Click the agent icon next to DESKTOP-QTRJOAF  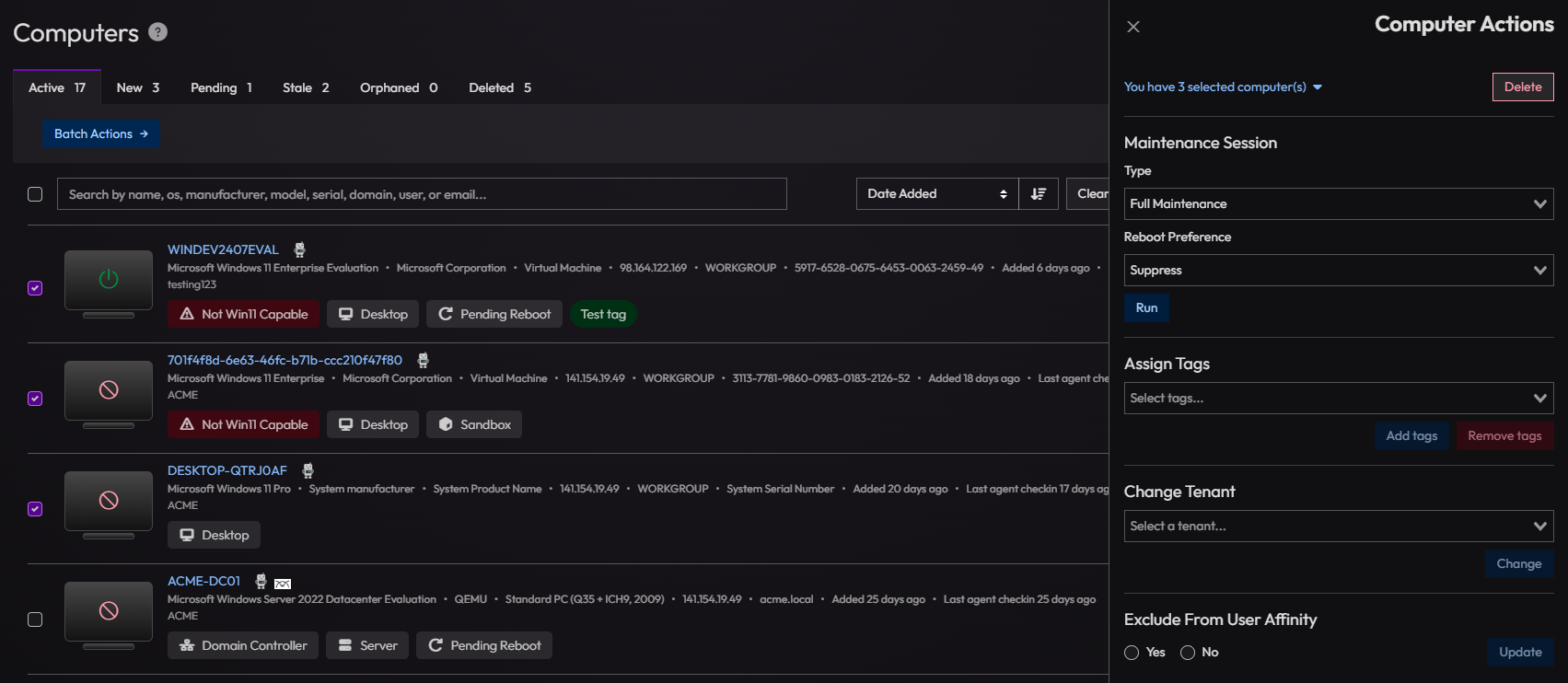coord(308,470)
